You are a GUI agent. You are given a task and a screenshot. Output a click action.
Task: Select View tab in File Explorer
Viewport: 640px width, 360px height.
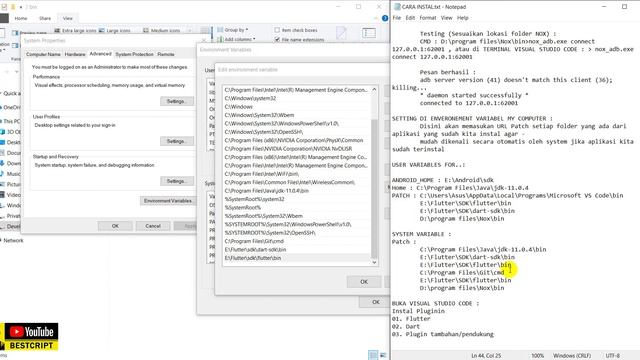pos(67,18)
